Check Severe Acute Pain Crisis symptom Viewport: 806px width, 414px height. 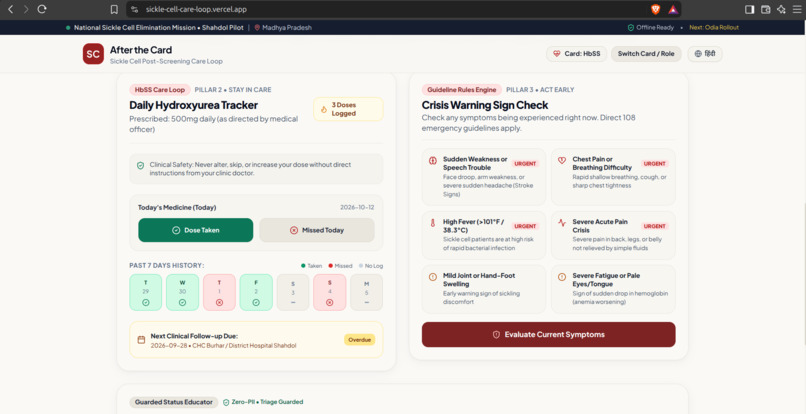click(613, 235)
